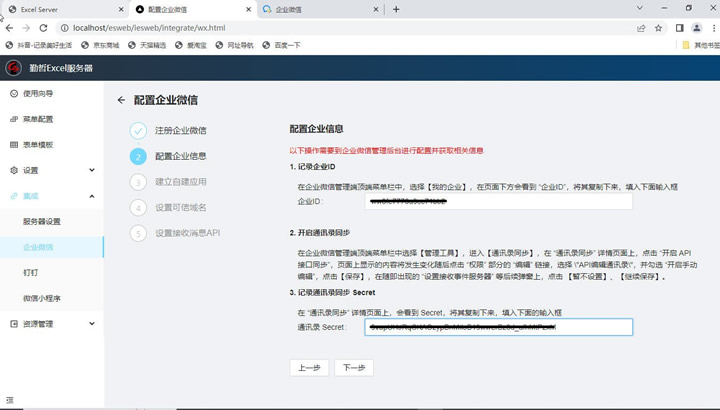
Task: Click the back arrow beside 配置企业微信
Action: point(121,100)
